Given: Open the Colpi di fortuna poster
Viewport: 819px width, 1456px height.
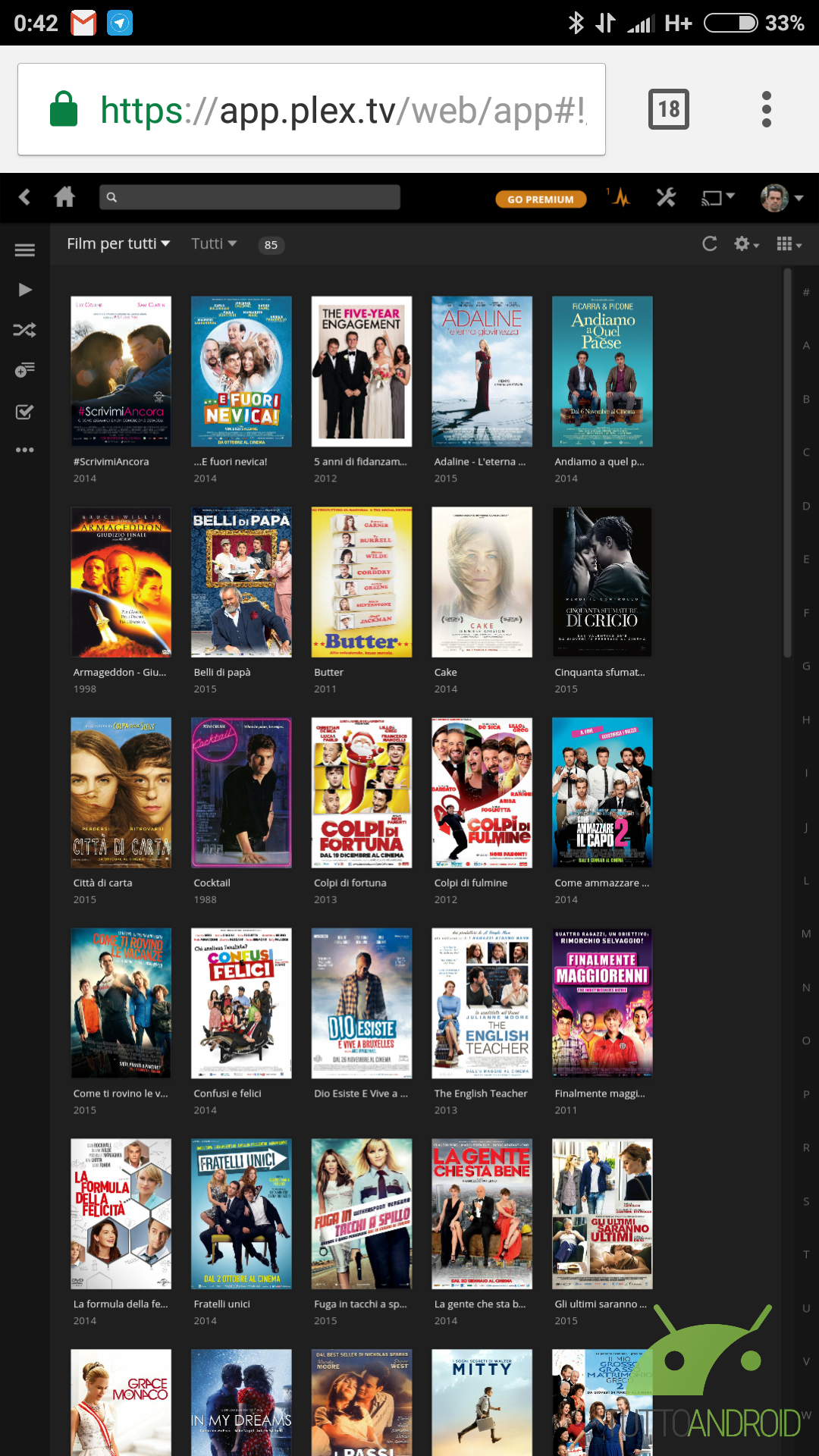Looking at the screenshot, I should [362, 792].
